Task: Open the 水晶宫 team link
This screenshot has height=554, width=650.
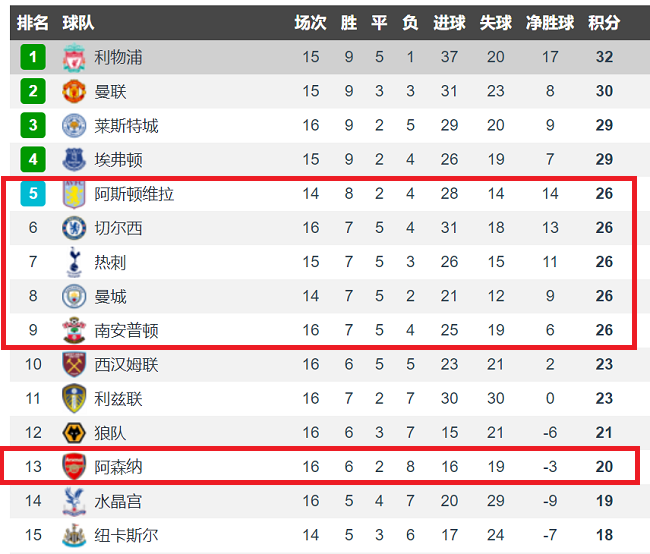Action: (118, 501)
